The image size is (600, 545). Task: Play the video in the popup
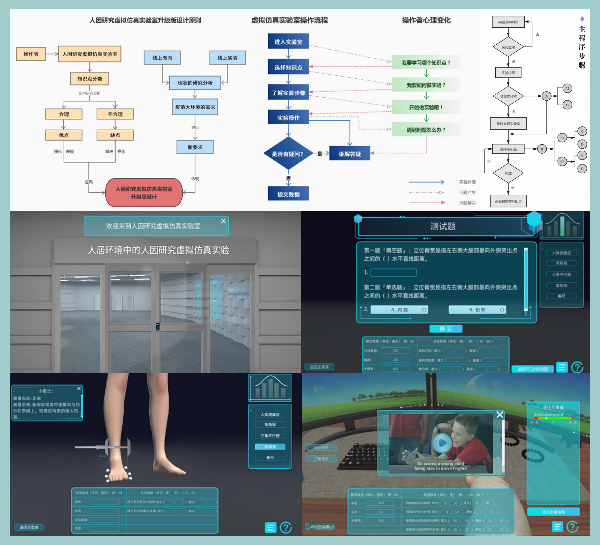click(x=442, y=441)
